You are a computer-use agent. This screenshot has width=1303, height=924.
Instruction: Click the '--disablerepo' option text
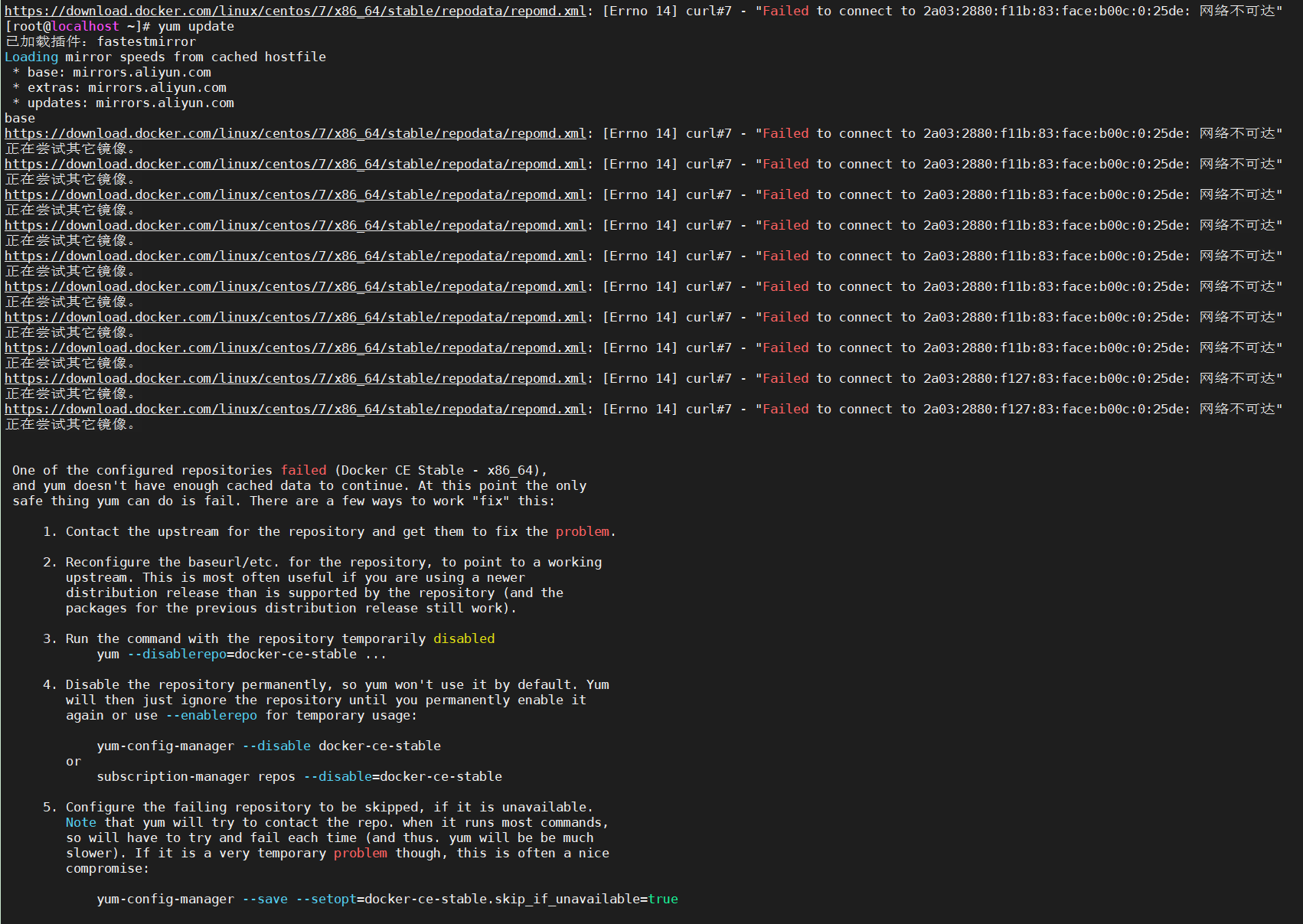coord(177,654)
